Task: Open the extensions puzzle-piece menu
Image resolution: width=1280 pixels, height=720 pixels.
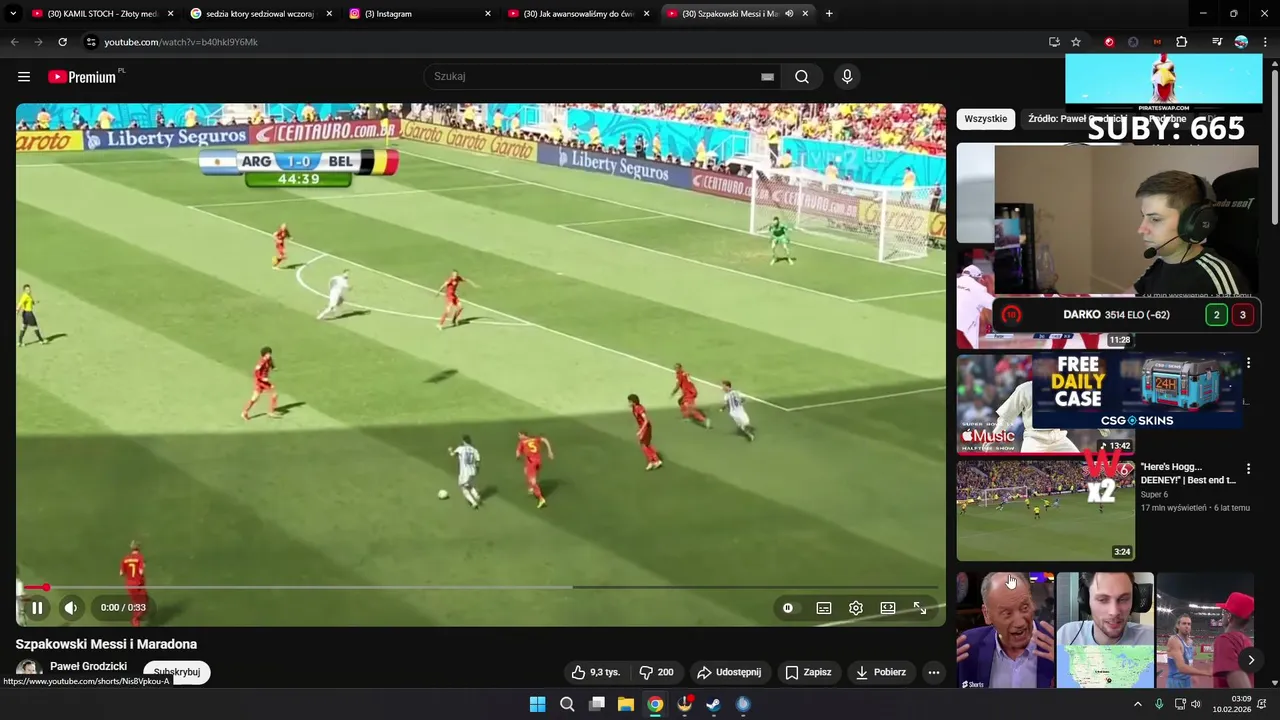Action: pos(1182,42)
